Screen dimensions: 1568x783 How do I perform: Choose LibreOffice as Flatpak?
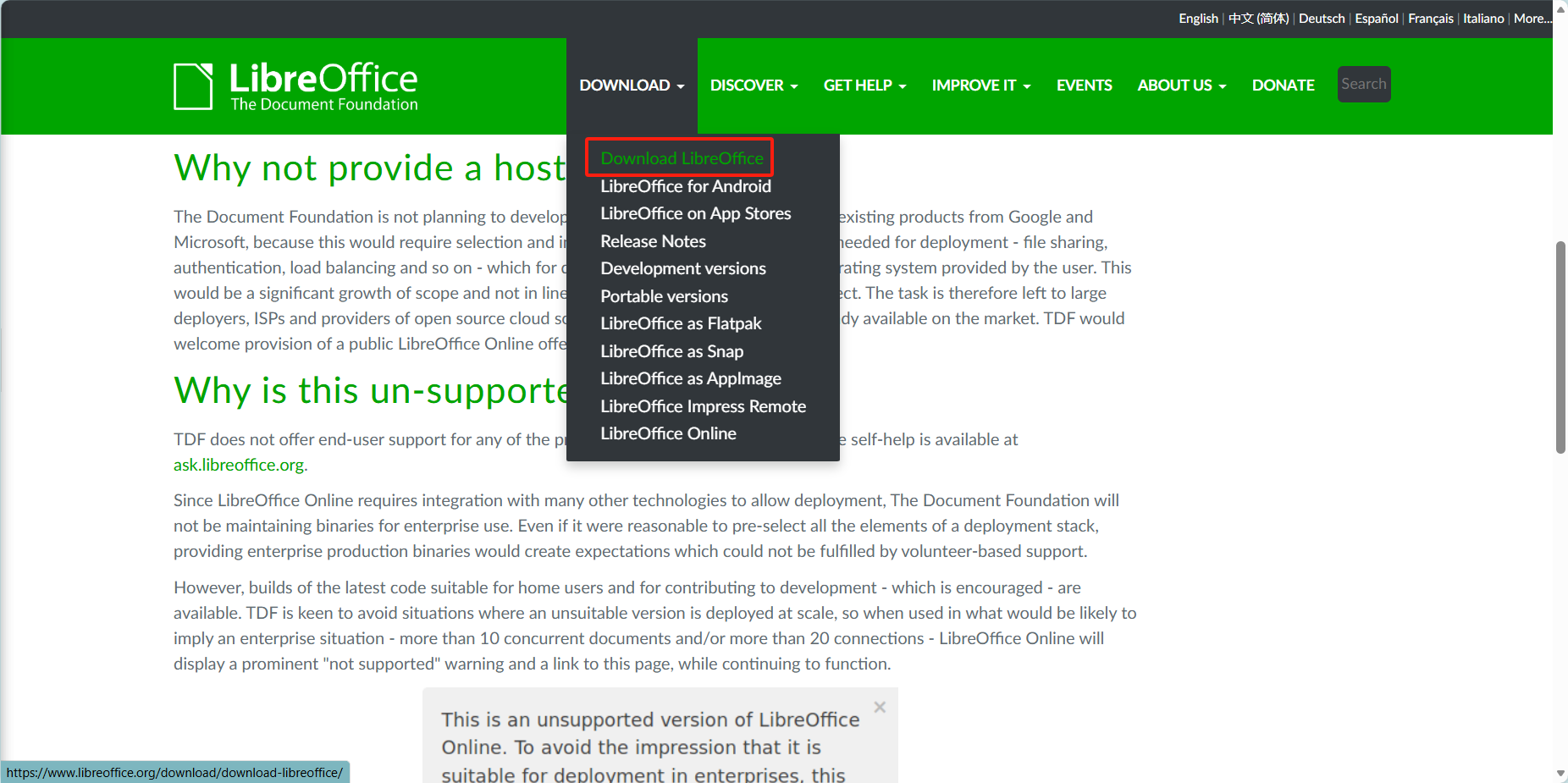681,323
